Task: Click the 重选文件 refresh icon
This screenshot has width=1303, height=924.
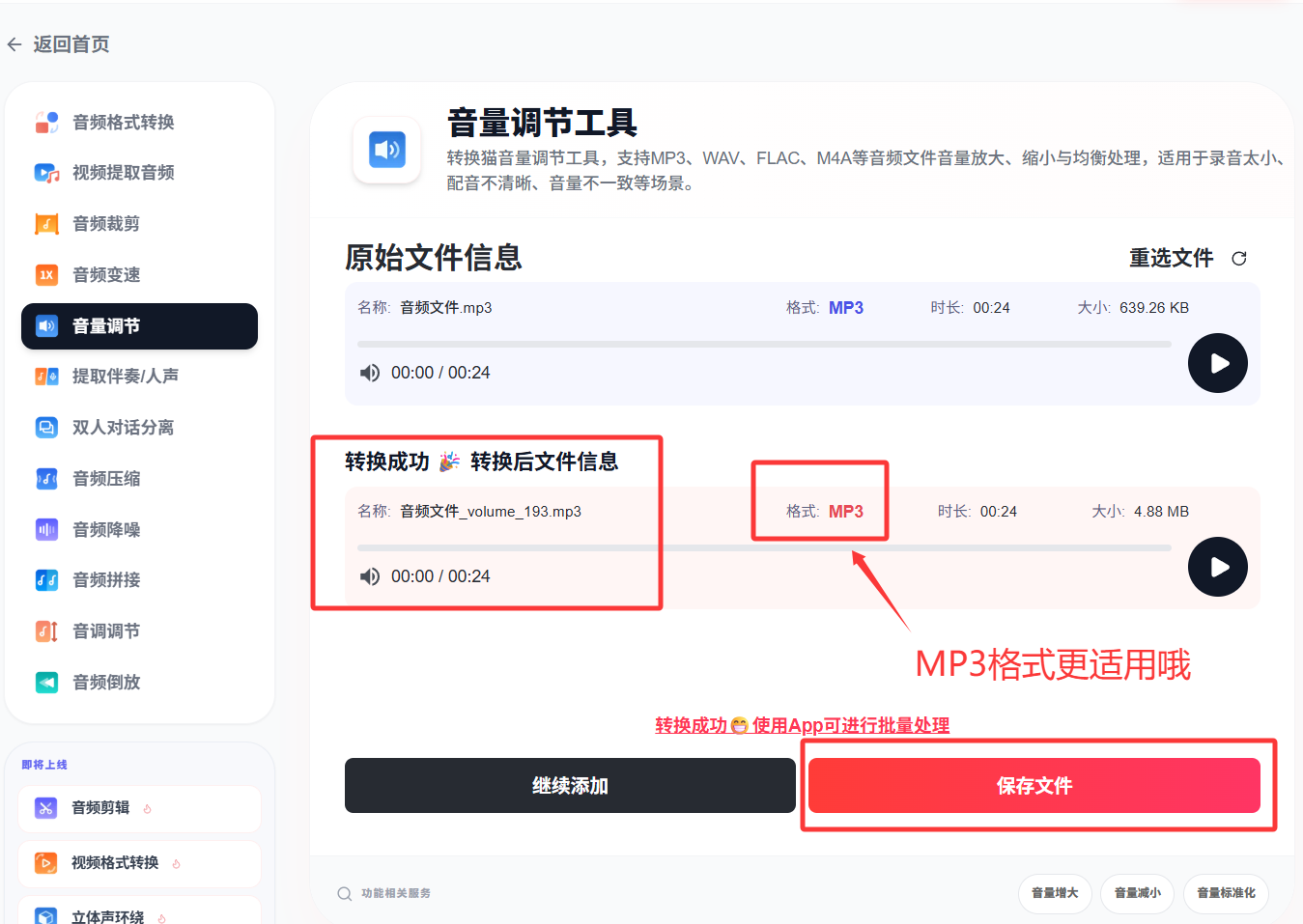Action: (1239, 259)
